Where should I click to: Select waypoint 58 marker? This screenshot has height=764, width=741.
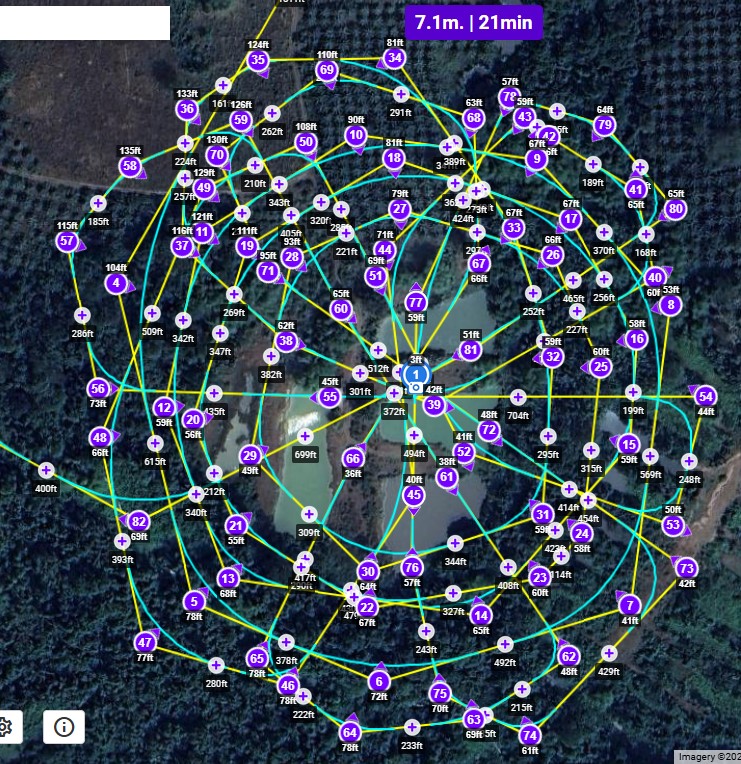130,166
